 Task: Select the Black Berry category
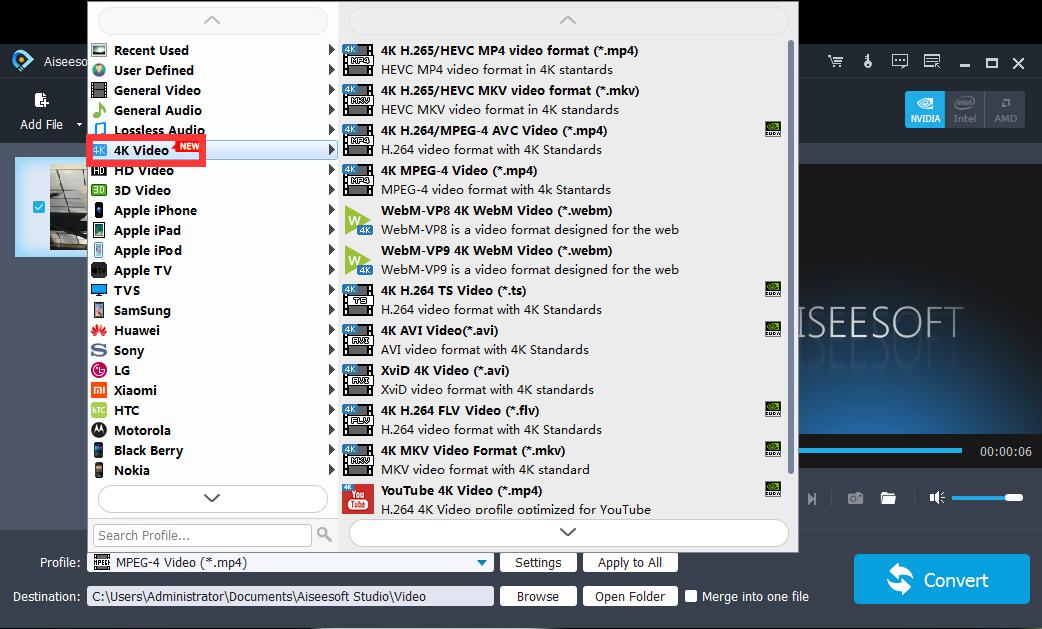(x=213, y=450)
